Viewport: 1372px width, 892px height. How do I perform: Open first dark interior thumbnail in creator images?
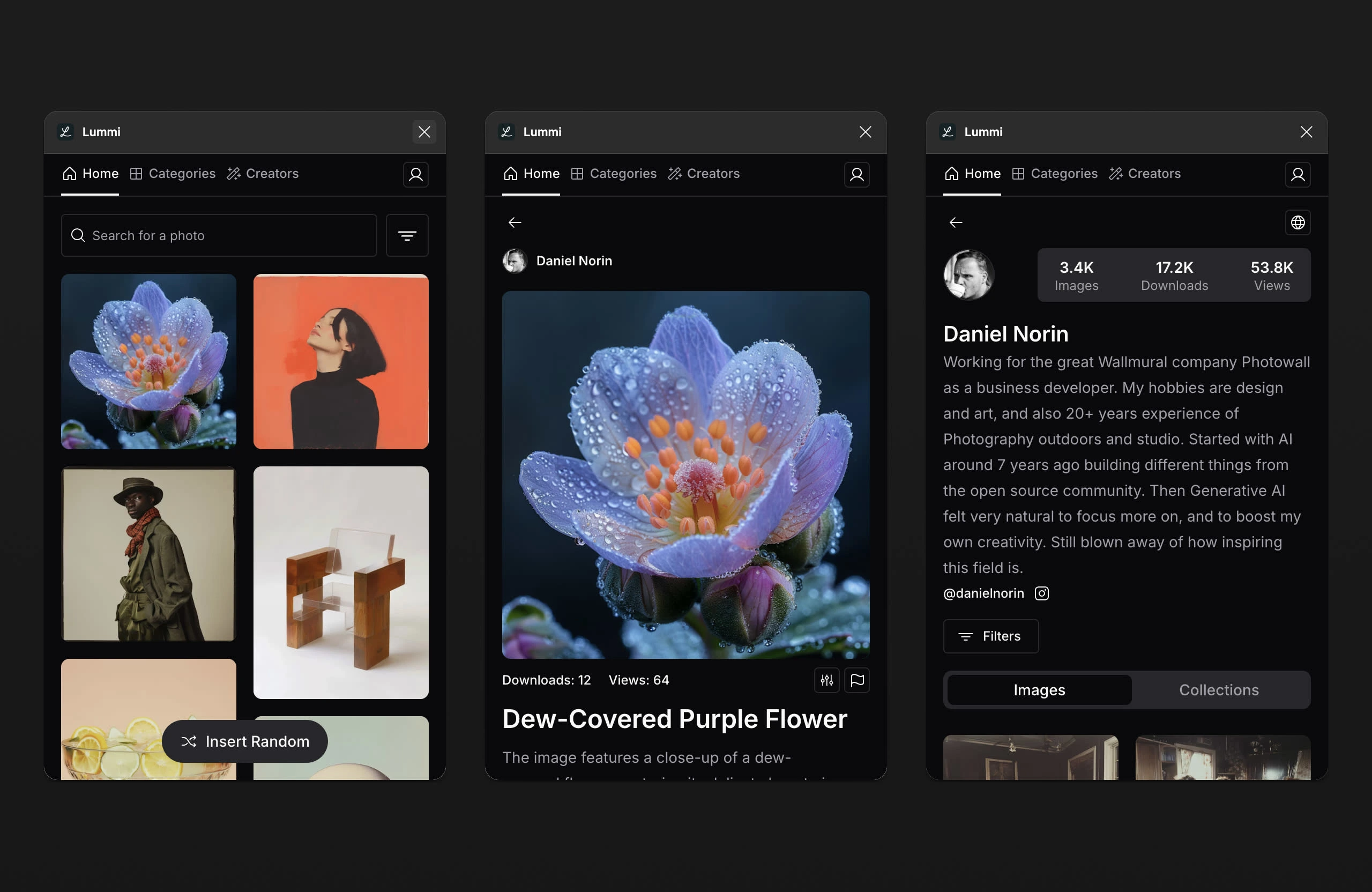coord(1031,757)
